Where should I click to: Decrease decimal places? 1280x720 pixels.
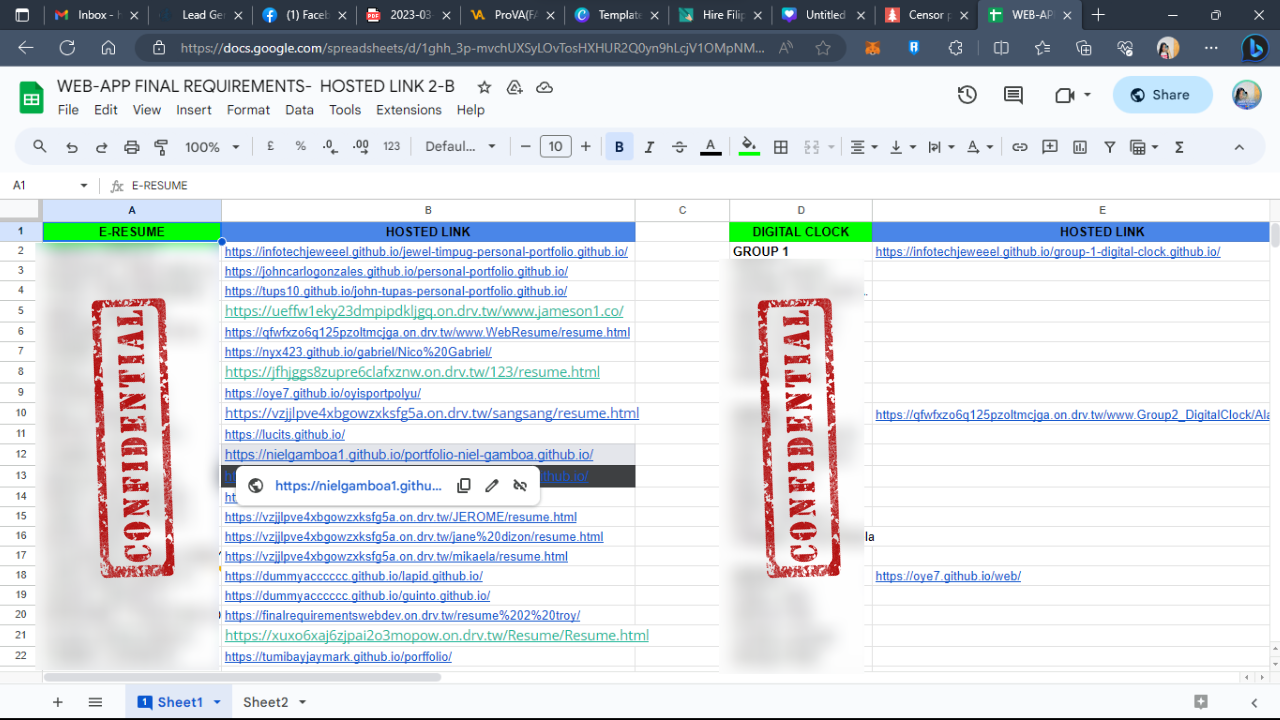tap(330, 147)
